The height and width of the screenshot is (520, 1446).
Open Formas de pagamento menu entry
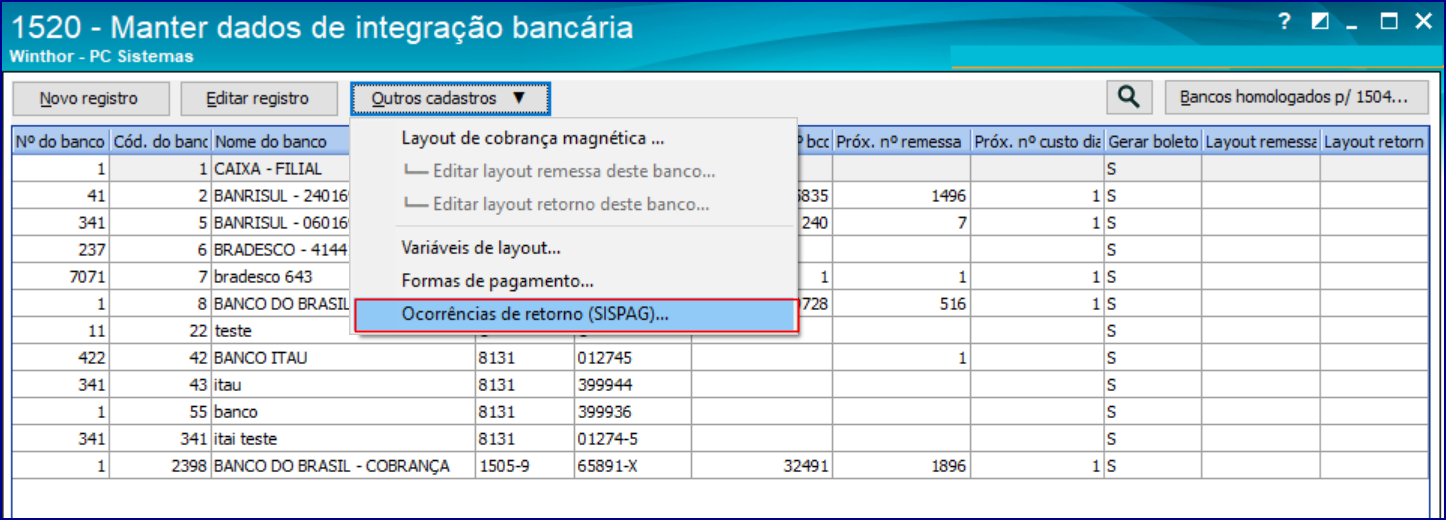click(498, 281)
